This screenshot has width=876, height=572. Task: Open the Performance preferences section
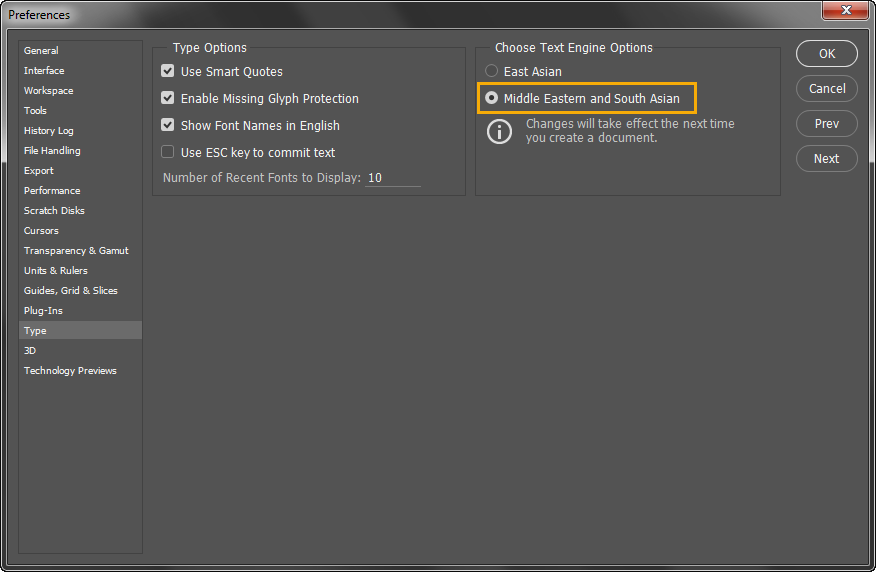[52, 191]
